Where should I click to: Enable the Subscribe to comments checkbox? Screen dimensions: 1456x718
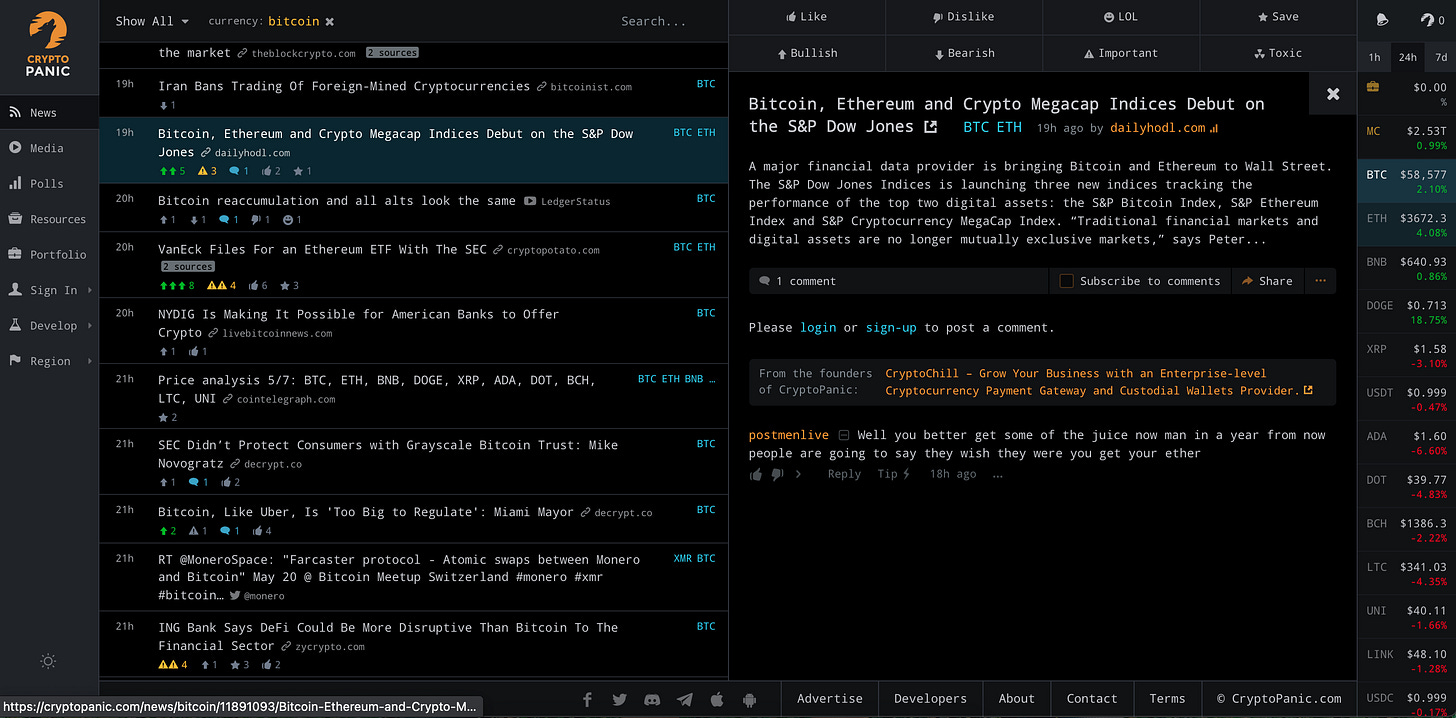pyautogui.click(x=1066, y=281)
